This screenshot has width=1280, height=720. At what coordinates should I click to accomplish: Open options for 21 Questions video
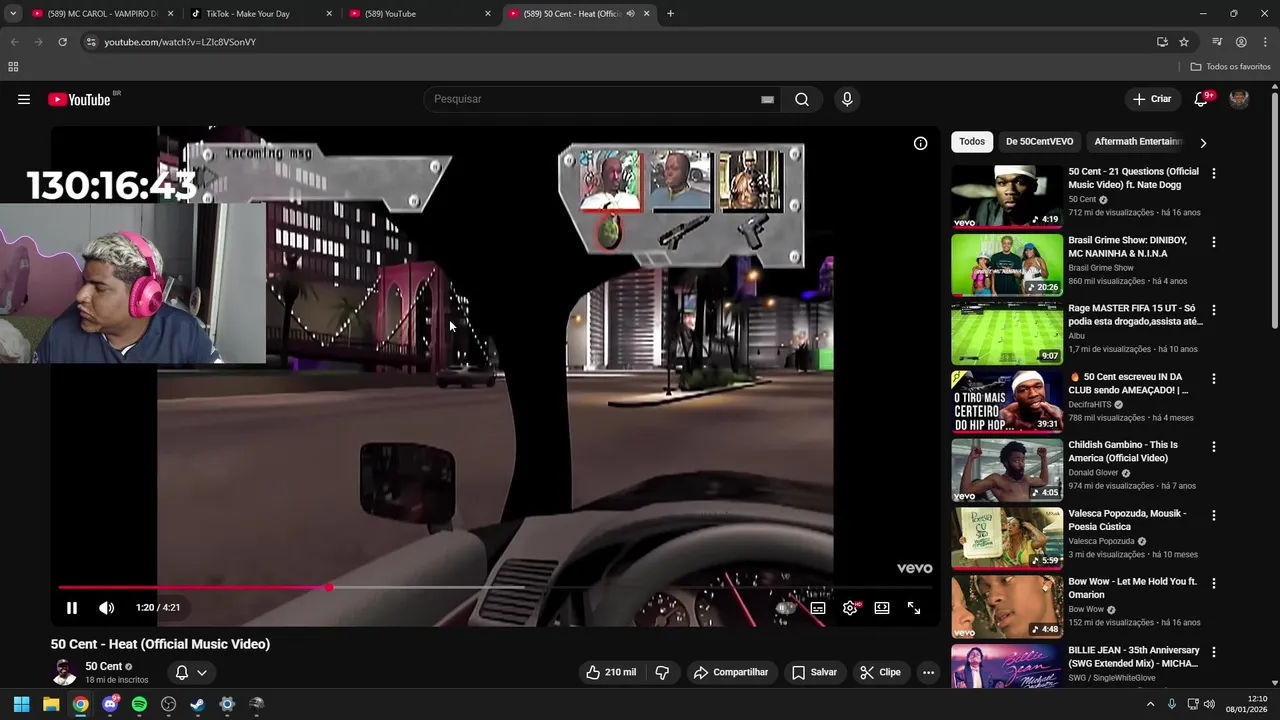1214,174
